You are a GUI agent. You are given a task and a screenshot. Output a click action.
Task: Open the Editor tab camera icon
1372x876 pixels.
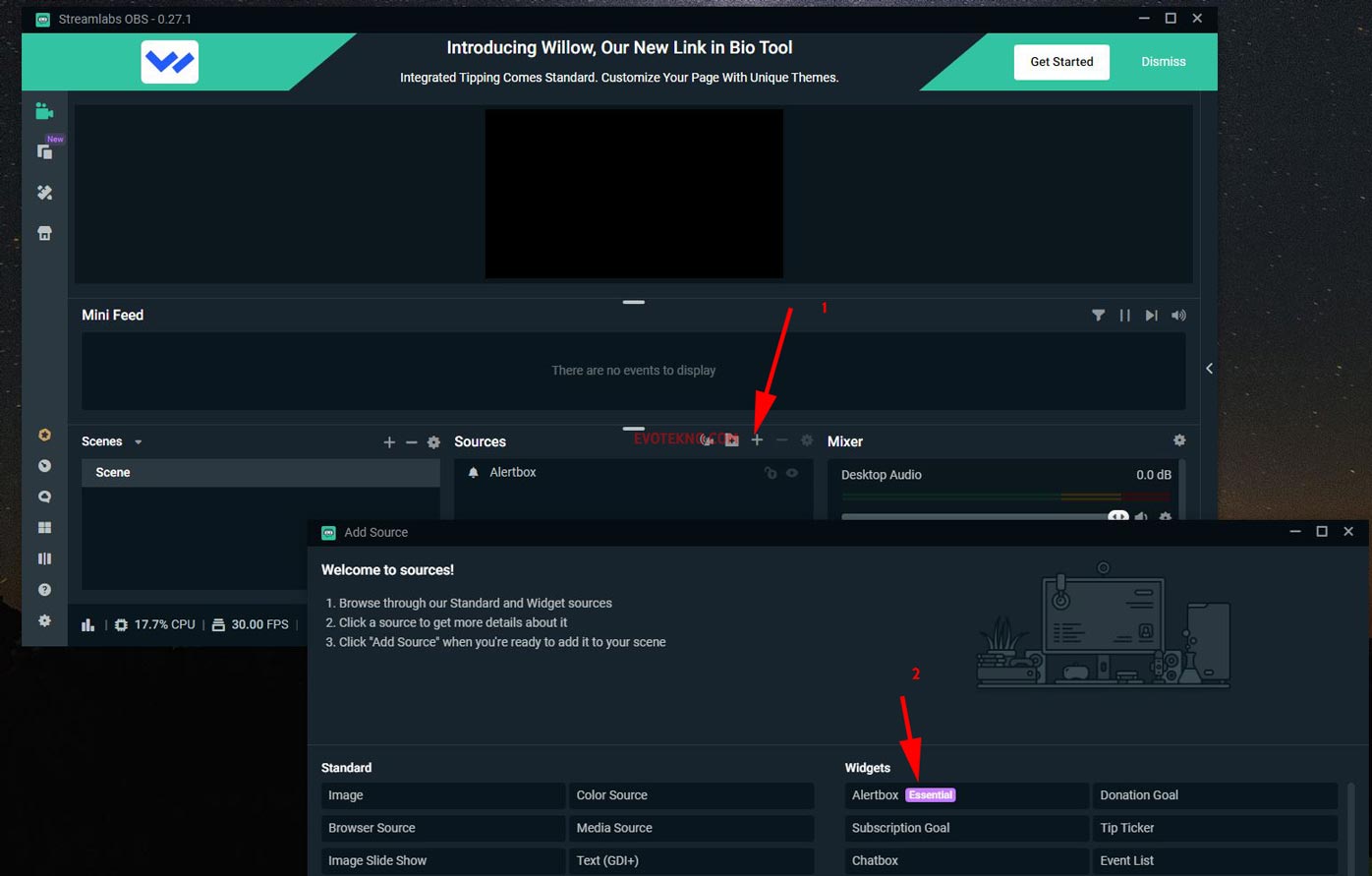click(x=44, y=111)
